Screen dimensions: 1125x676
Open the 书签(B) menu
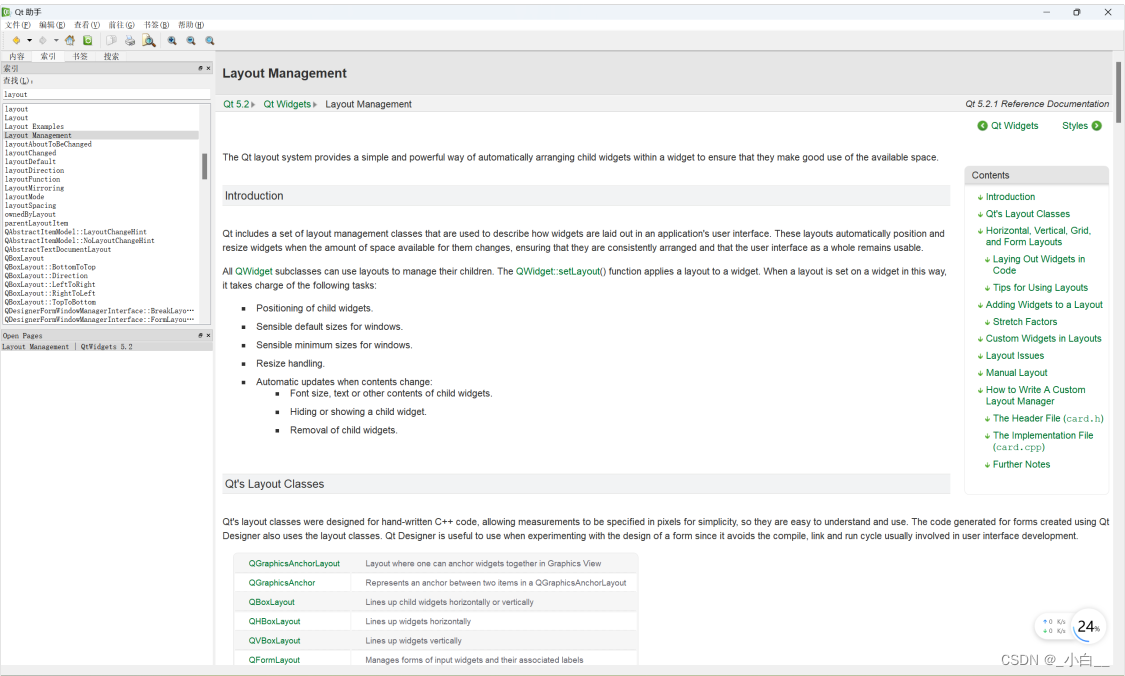point(156,25)
